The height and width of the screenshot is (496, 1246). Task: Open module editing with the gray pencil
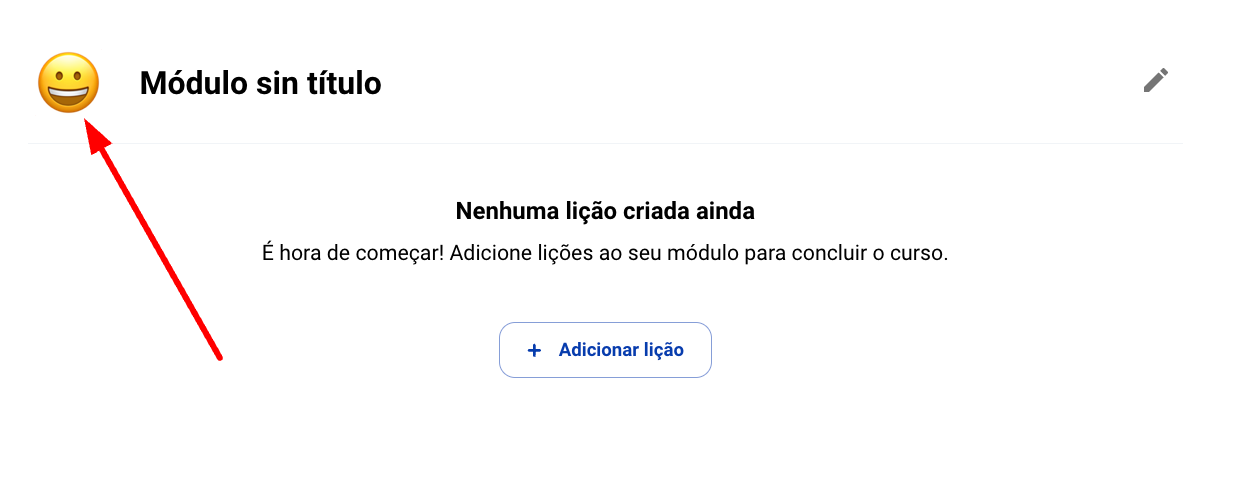click(1156, 81)
